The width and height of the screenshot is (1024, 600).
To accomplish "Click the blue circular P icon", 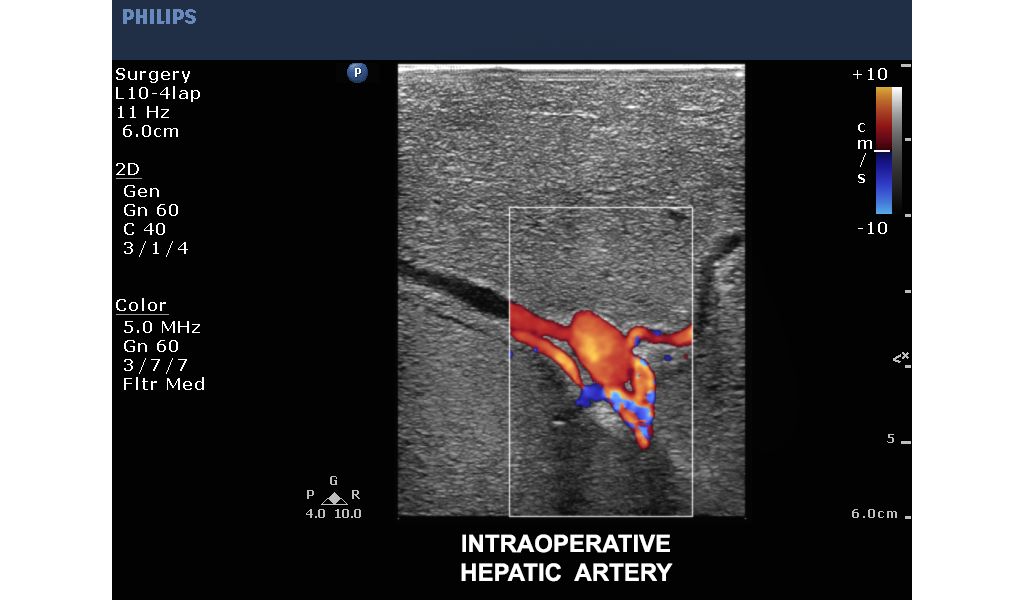I will tap(357, 72).
